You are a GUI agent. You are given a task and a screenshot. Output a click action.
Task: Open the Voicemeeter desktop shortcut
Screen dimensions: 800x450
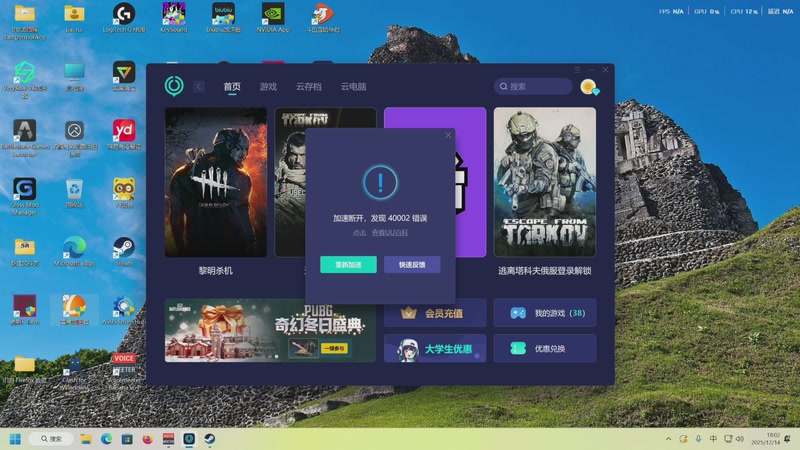123,371
